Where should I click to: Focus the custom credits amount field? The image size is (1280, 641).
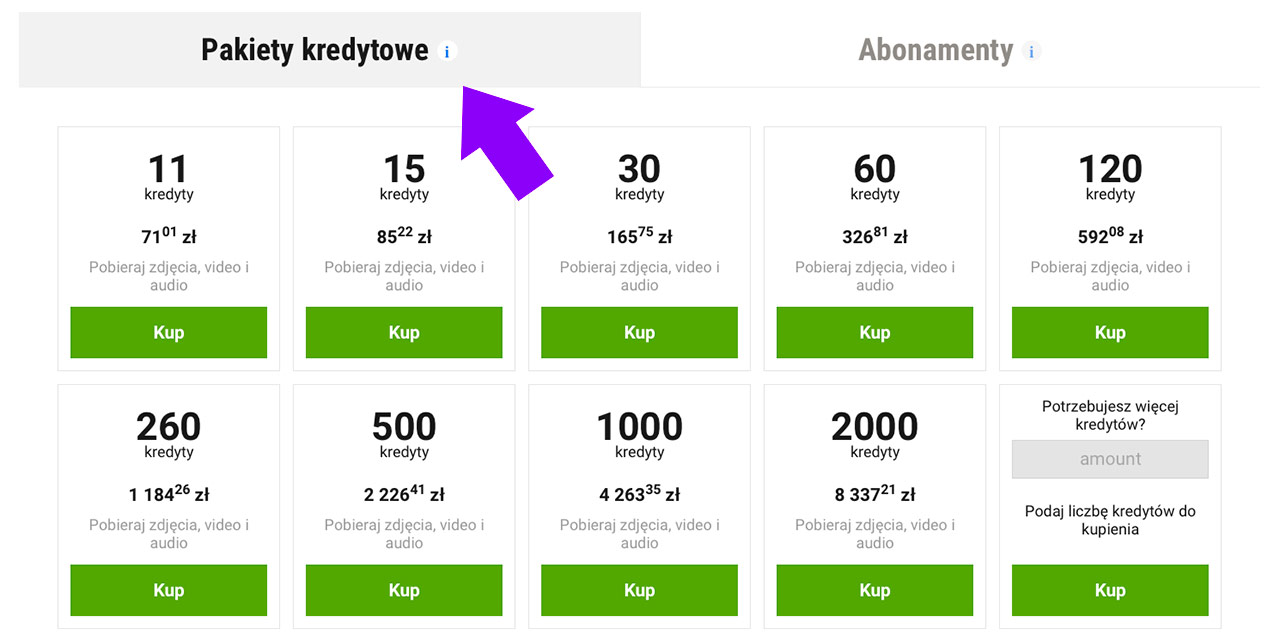(x=1110, y=459)
